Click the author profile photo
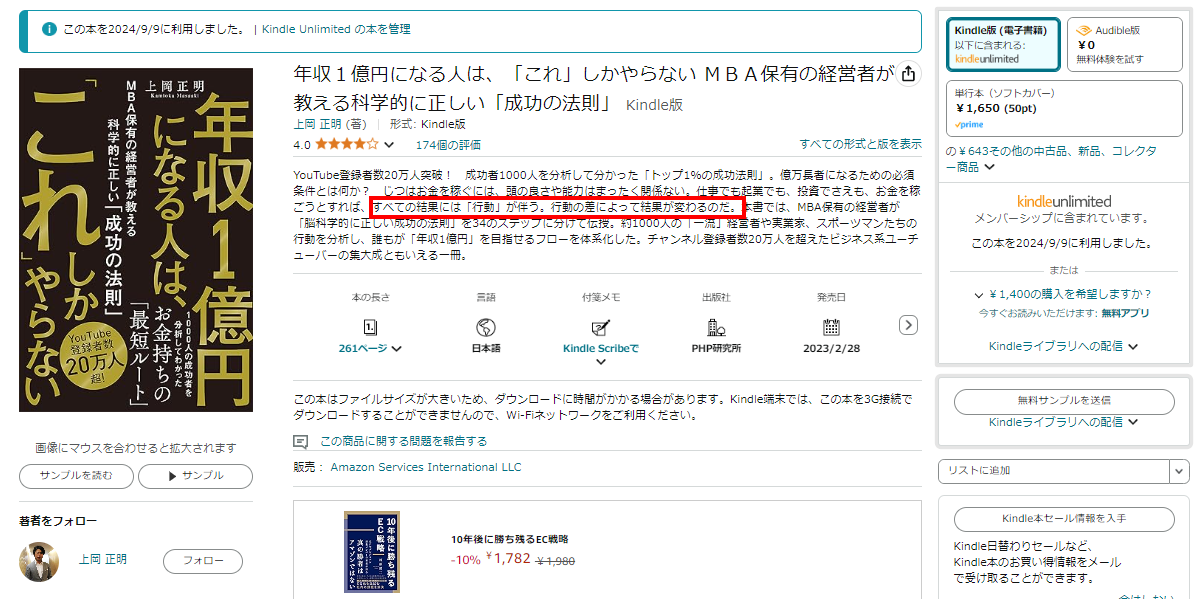 click(39, 562)
